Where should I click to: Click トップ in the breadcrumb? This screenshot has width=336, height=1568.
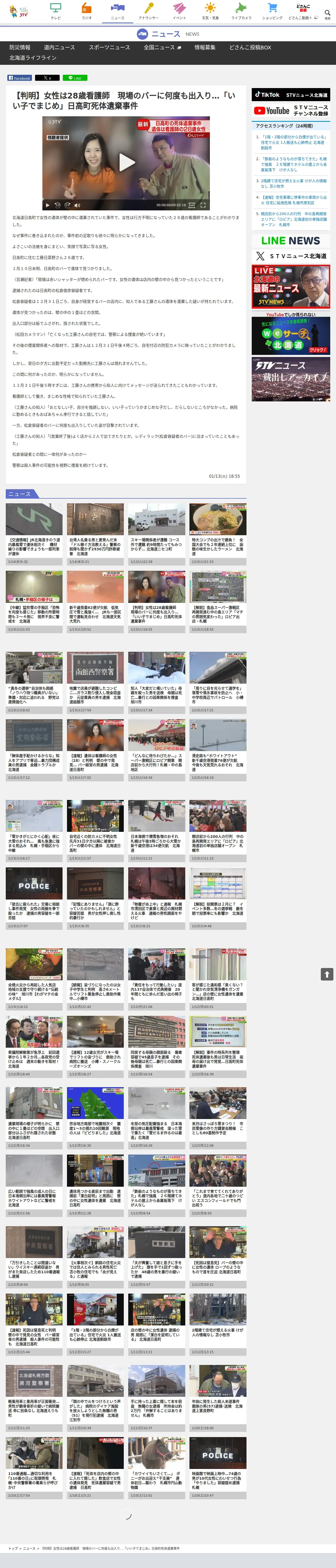coord(13,1548)
